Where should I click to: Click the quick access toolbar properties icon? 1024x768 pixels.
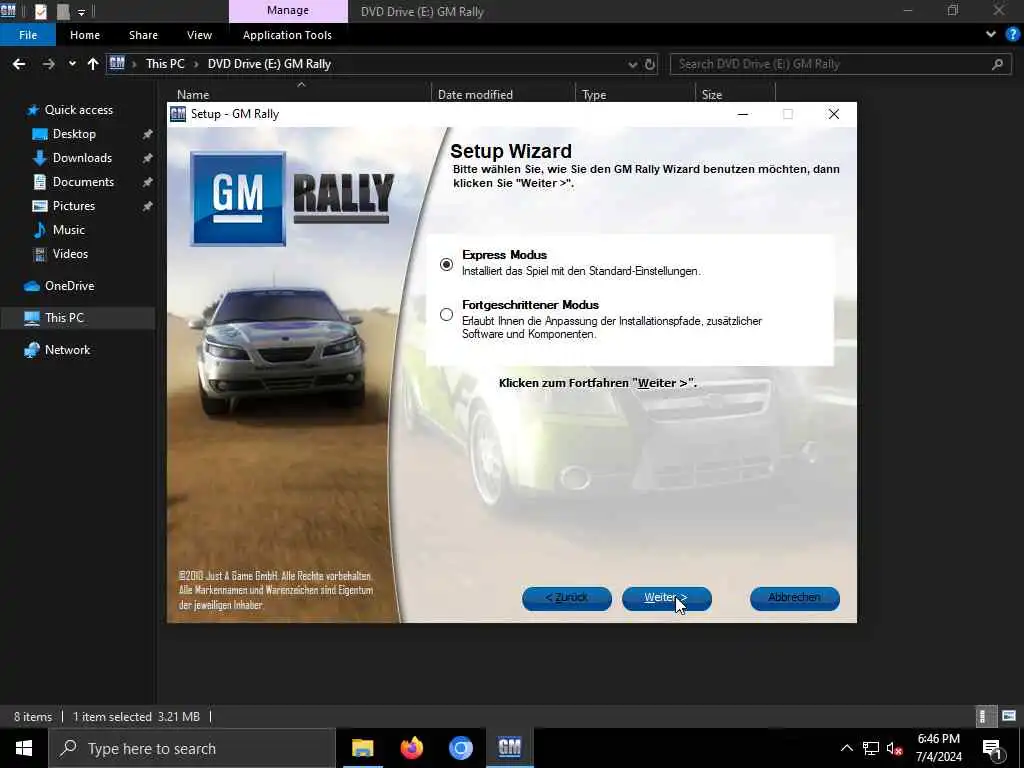(40, 11)
